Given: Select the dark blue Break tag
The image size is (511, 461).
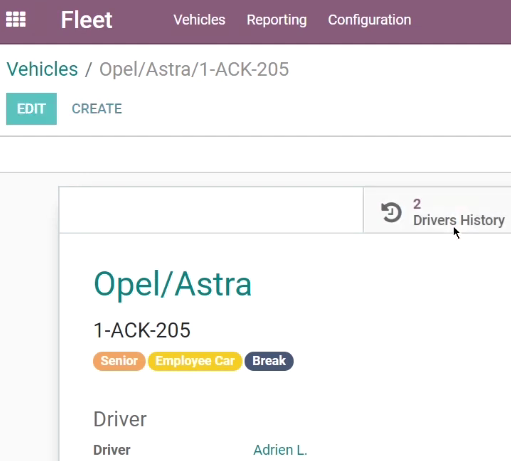Looking at the screenshot, I should tap(269, 361).
